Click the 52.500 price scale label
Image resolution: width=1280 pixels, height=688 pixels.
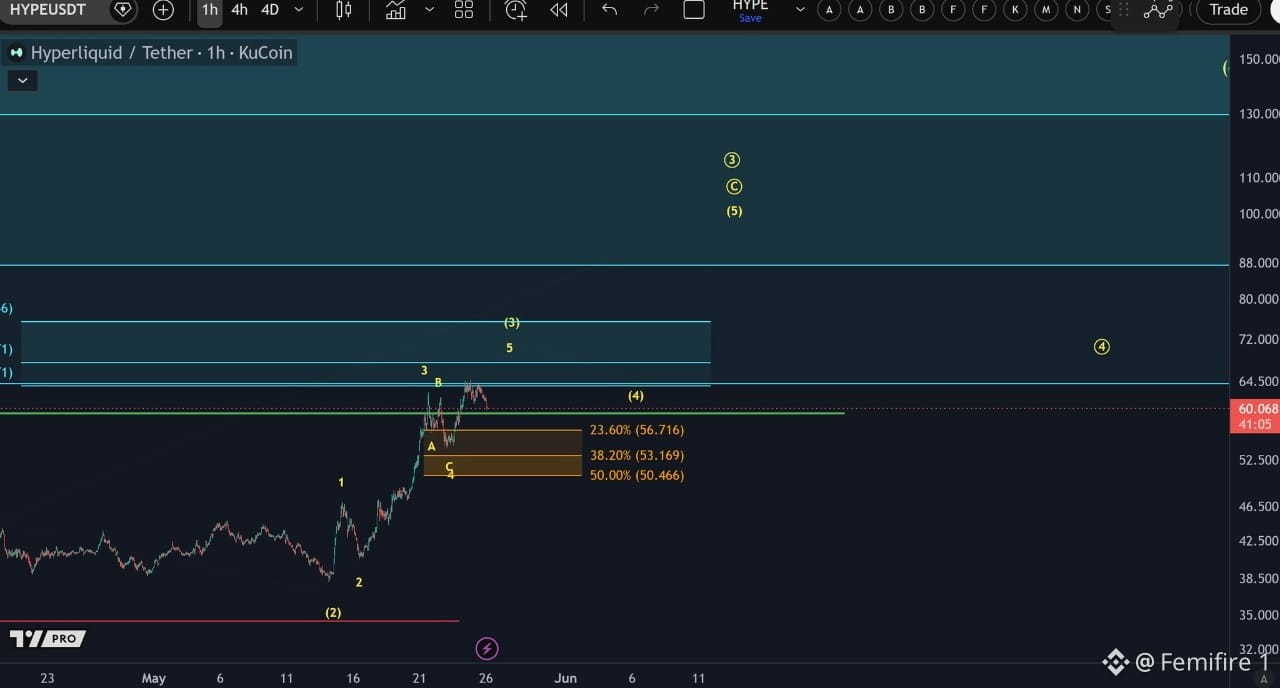tap(1258, 460)
